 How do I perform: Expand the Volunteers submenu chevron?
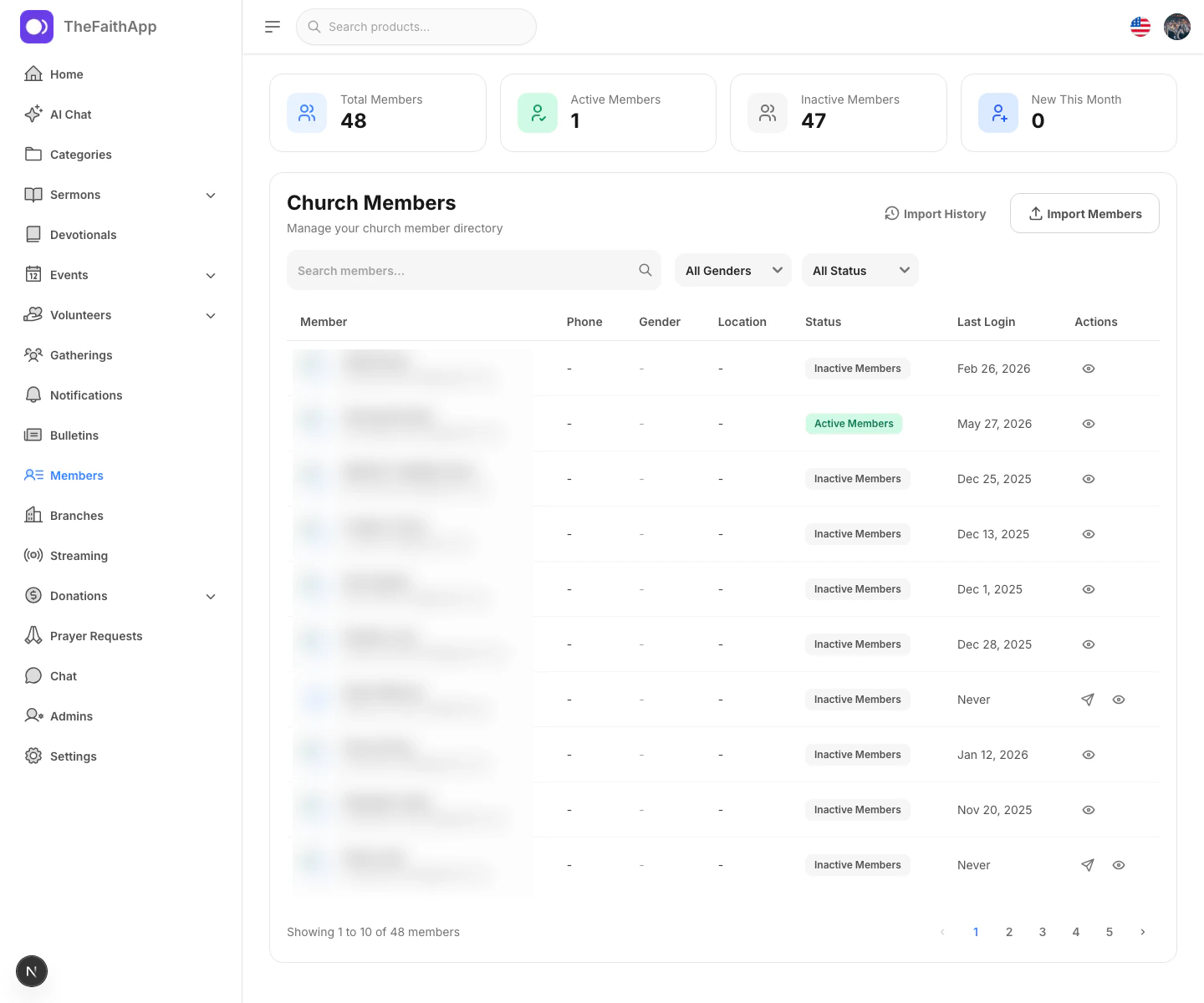click(211, 315)
